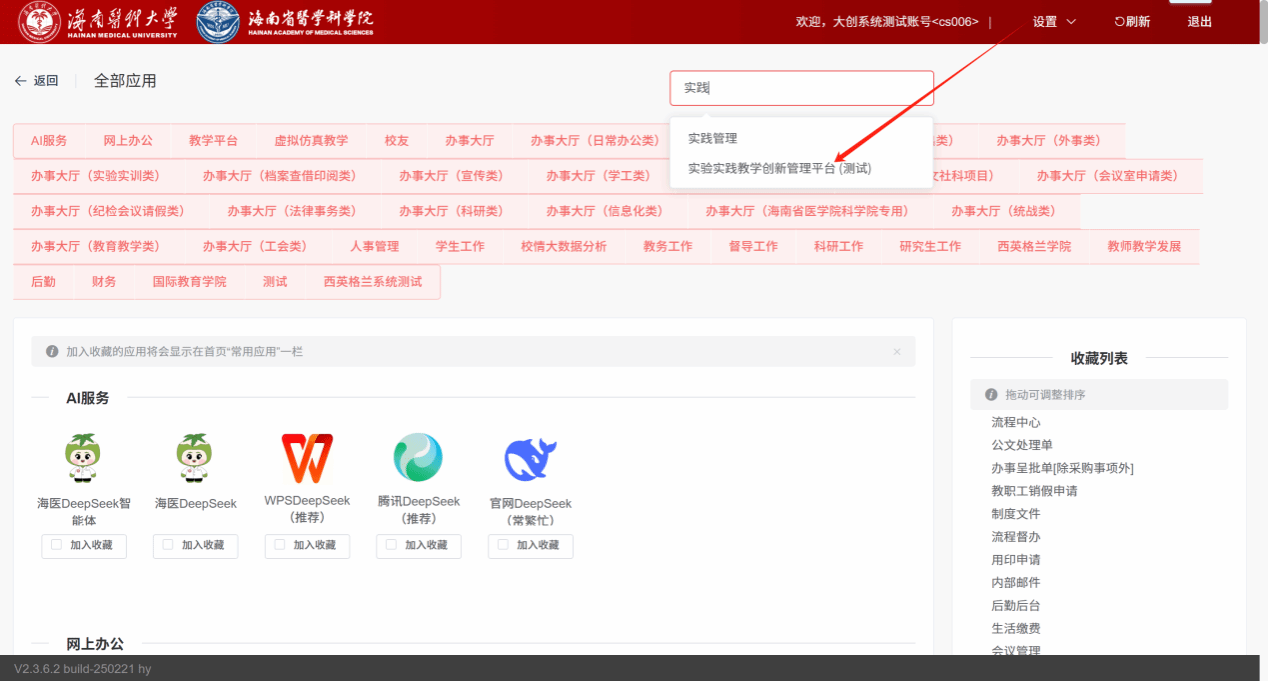Screen dimensions: 1268x681
Task: Click the Hainan Medical University logo
Action: (x=99, y=21)
